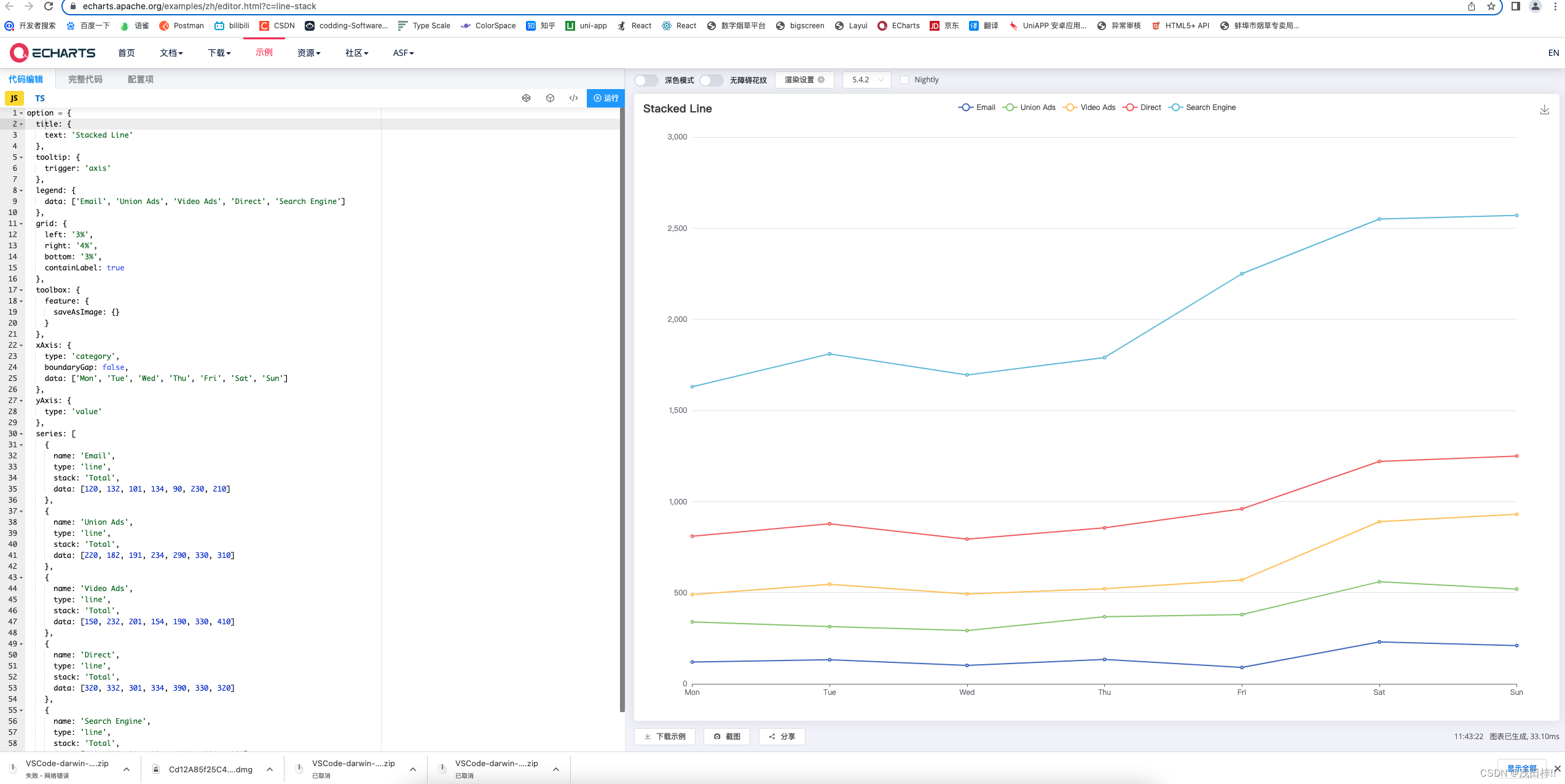
Task: Open the 文档 menu in the navigation bar
Action: [x=171, y=53]
